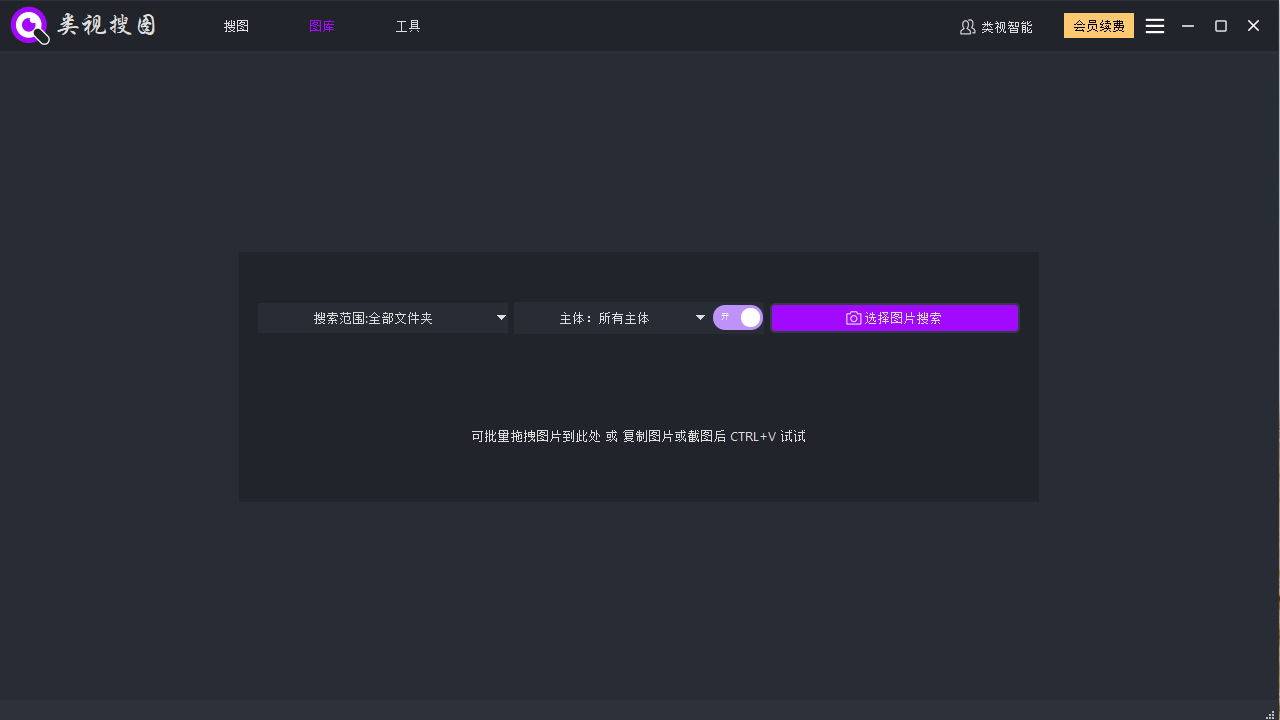The image size is (1280, 720).
Task: Enable the 开 setting switch
Action: click(737, 317)
